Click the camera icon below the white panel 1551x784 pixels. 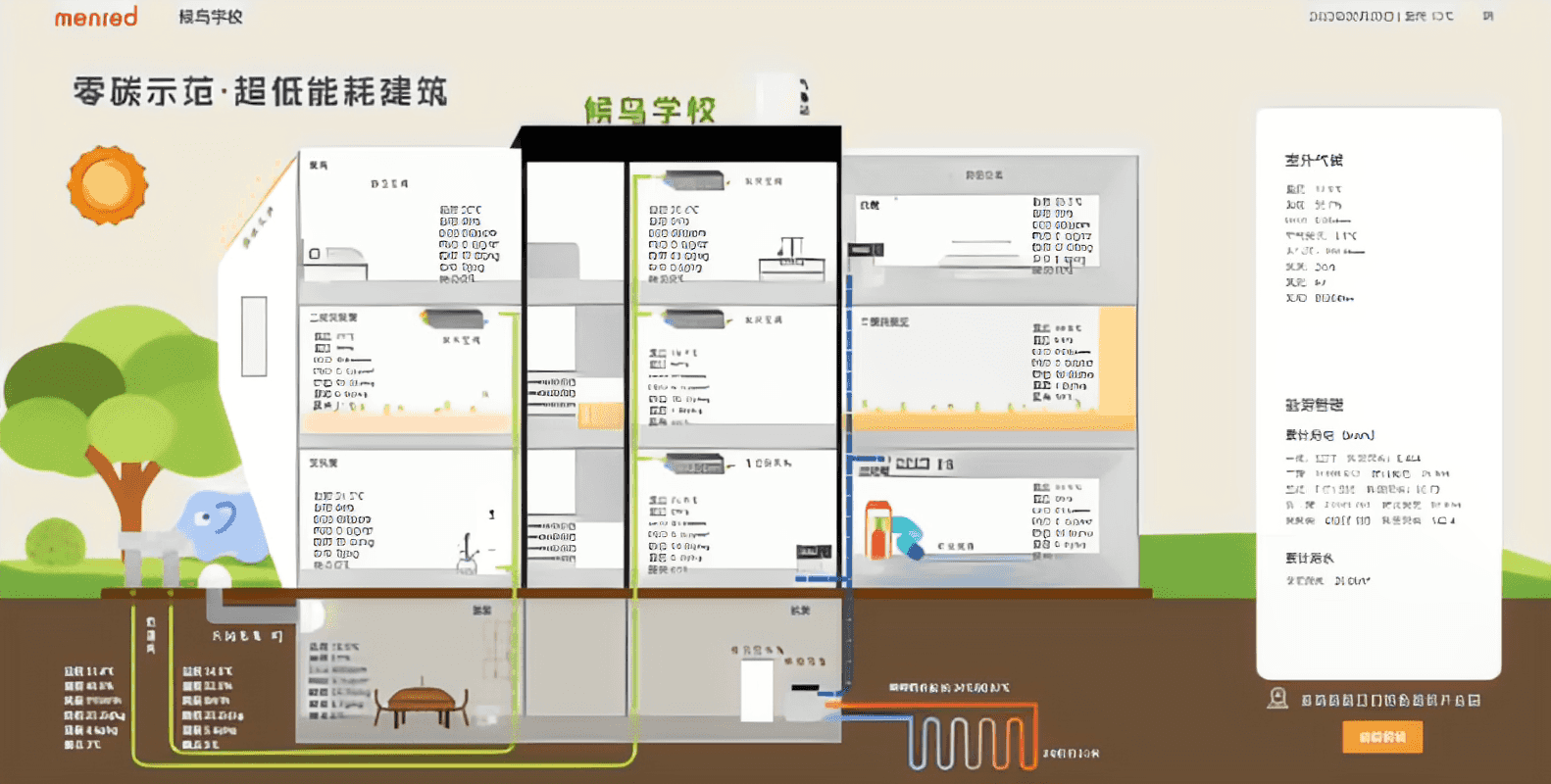tap(1277, 699)
